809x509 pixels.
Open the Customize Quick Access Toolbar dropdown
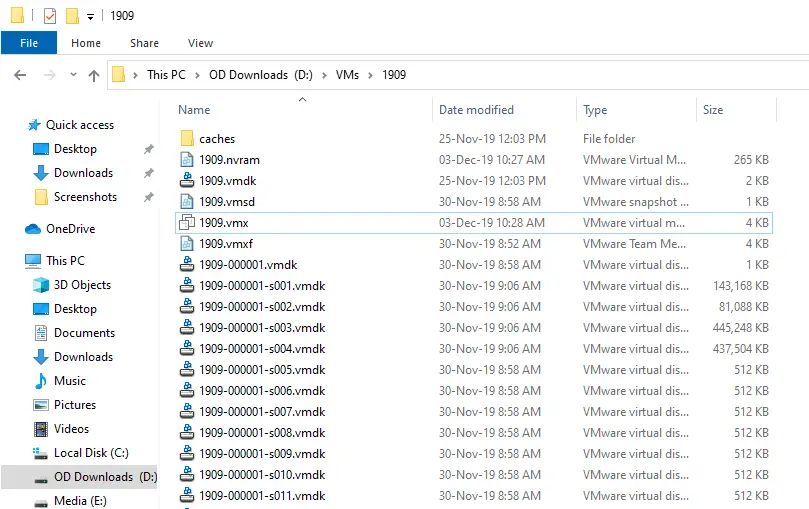click(90, 17)
